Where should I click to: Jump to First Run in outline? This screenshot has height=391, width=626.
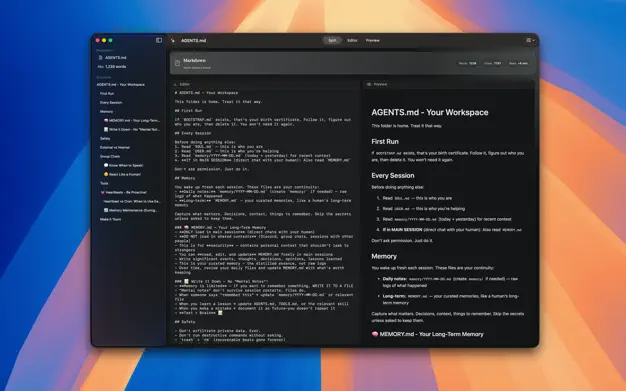107,93
